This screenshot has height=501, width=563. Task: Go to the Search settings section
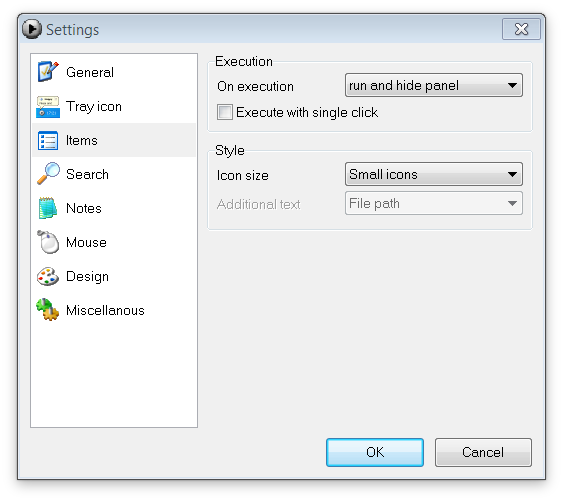pos(87,174)
